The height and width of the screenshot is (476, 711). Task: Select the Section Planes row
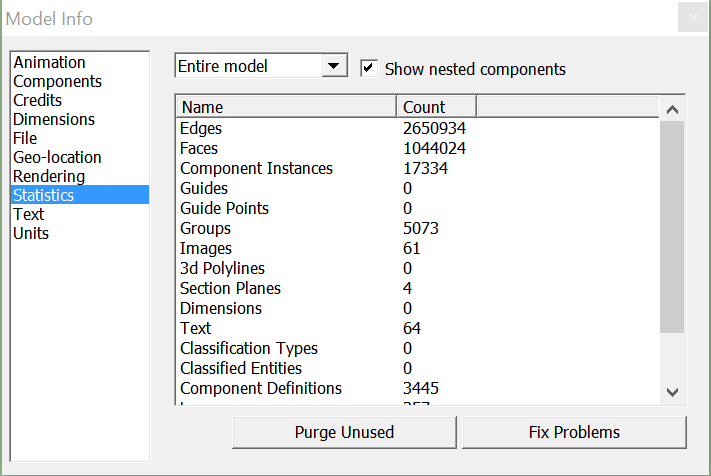(x=417, y=288)
